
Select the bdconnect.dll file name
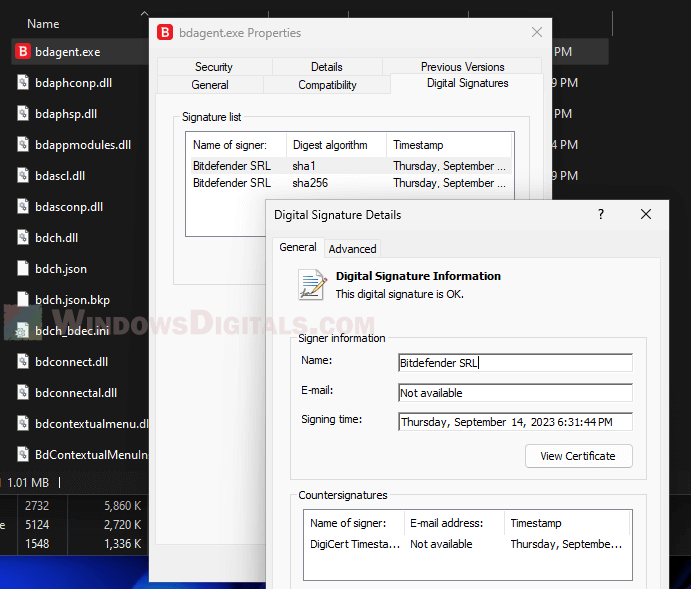tap(71, 362)
